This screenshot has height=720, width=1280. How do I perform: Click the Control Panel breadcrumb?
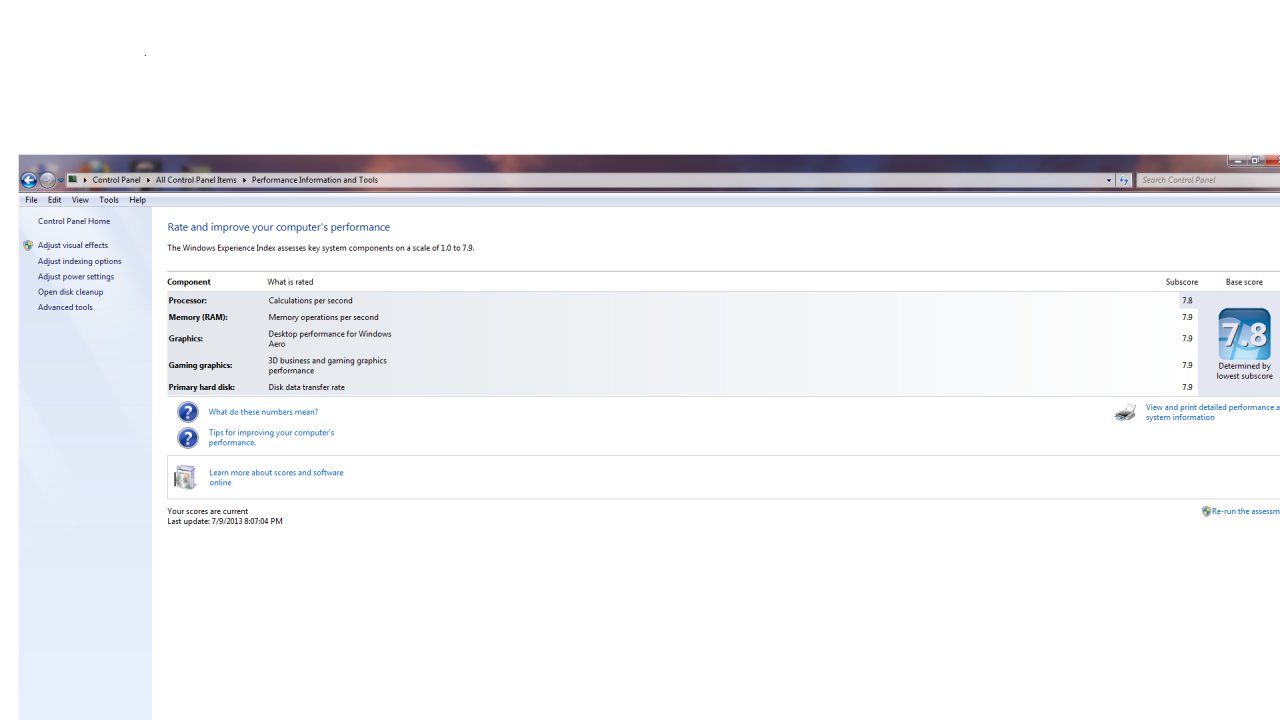(116, 180)
